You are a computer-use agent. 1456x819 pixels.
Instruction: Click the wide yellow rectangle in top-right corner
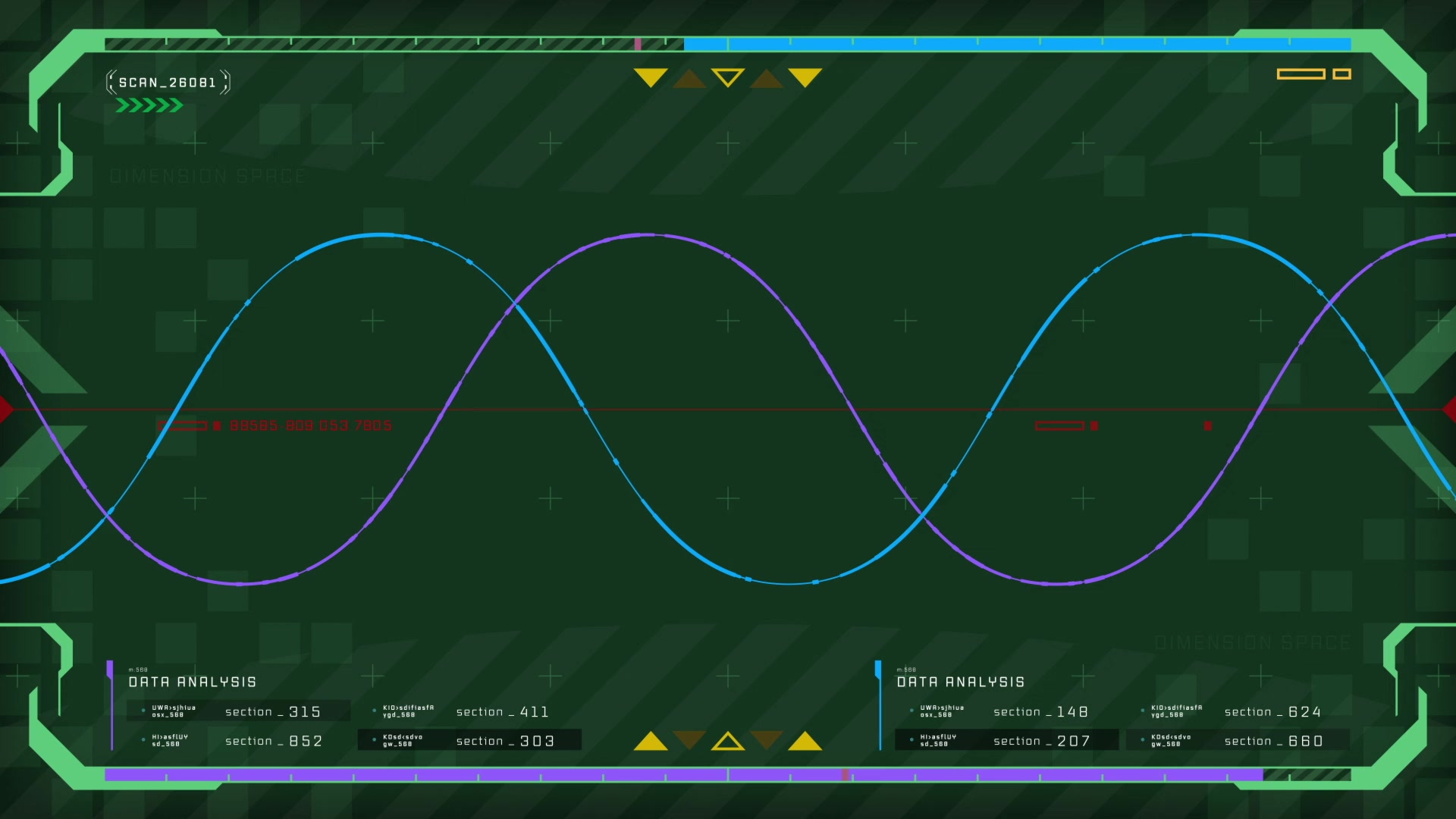click(x=1301, y=74)
